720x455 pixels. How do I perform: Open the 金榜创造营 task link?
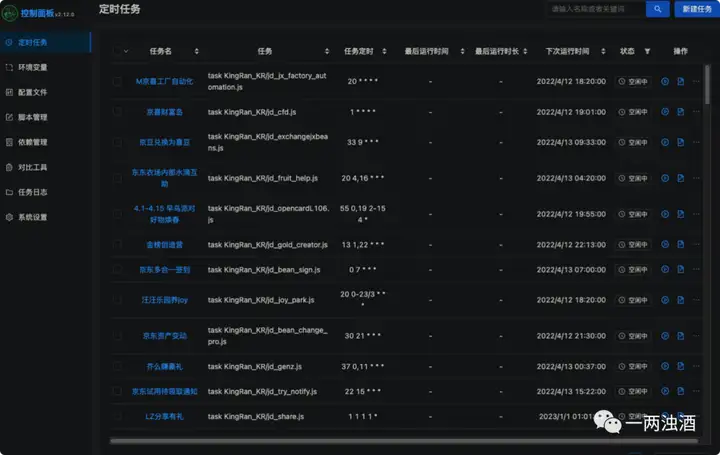164,244
